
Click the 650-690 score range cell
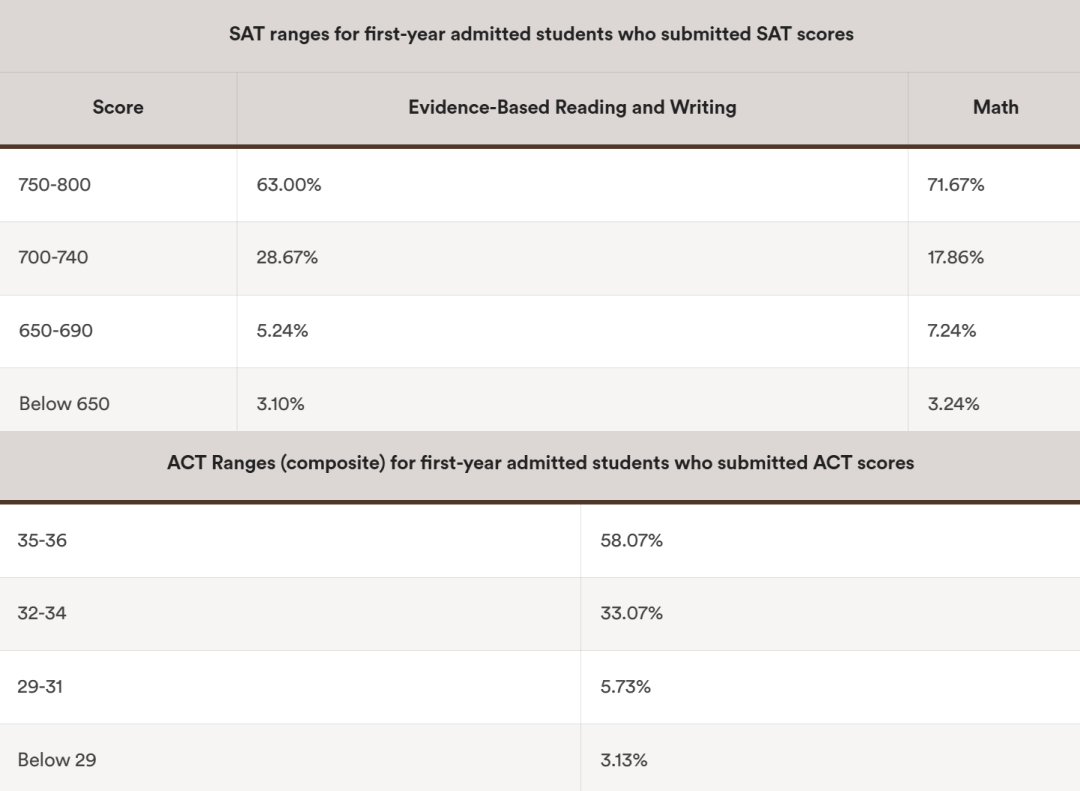click(x=55, y=331)
